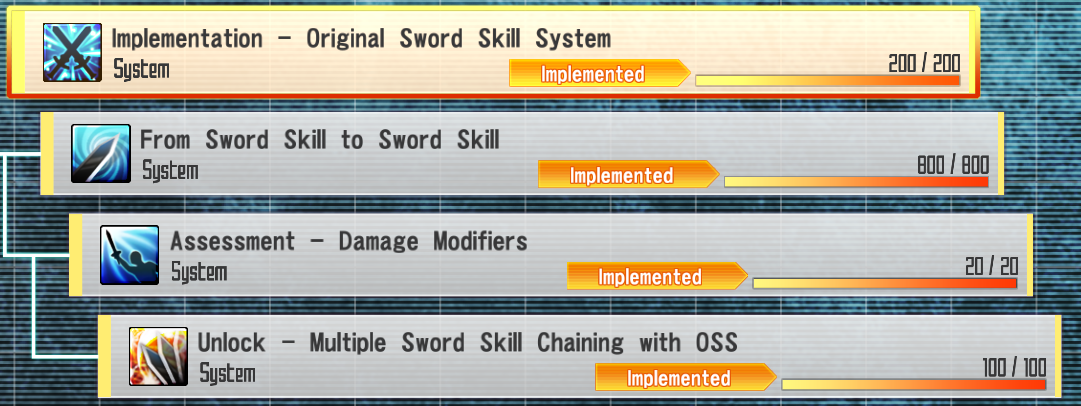Click the 800 / 800 progress bar
This screenshot has width=1081, height=406.
[x=857, y=182]
